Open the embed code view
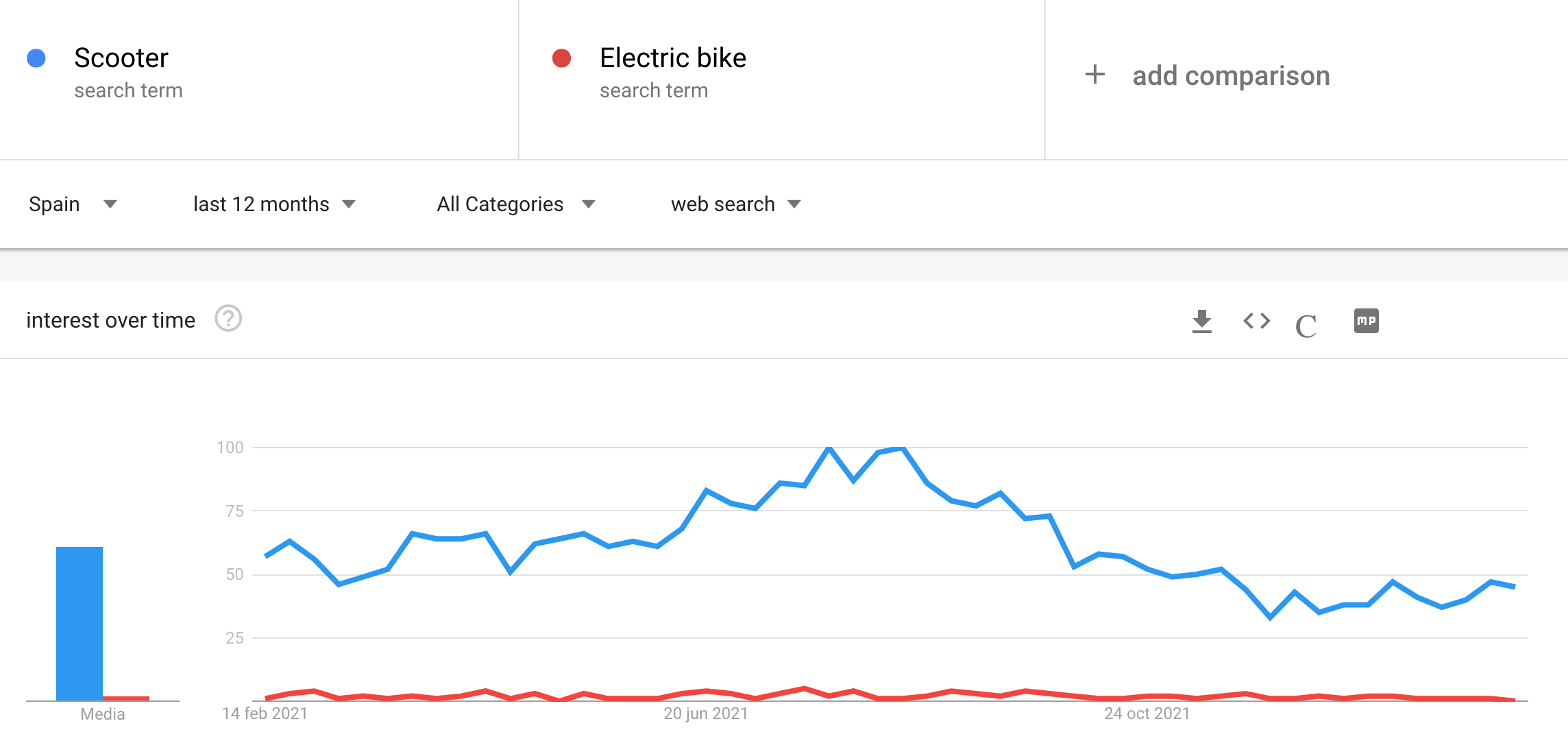 pos(1255,321)
